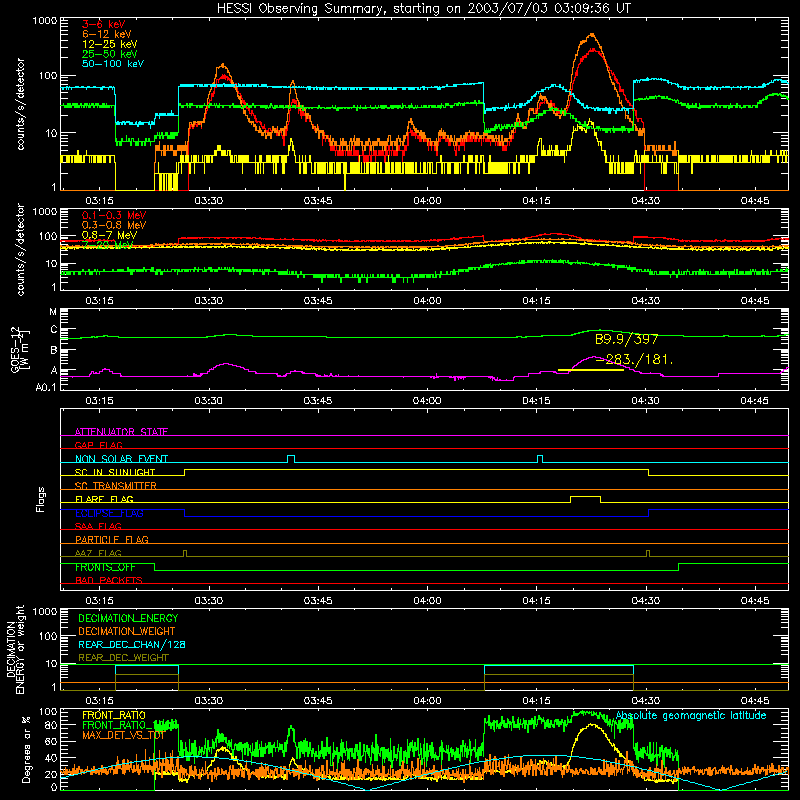This screenshot has width=800, height=800.
Task: Select the SC_IN_SUNLIGHT flag label
Action: click(115, 472)
